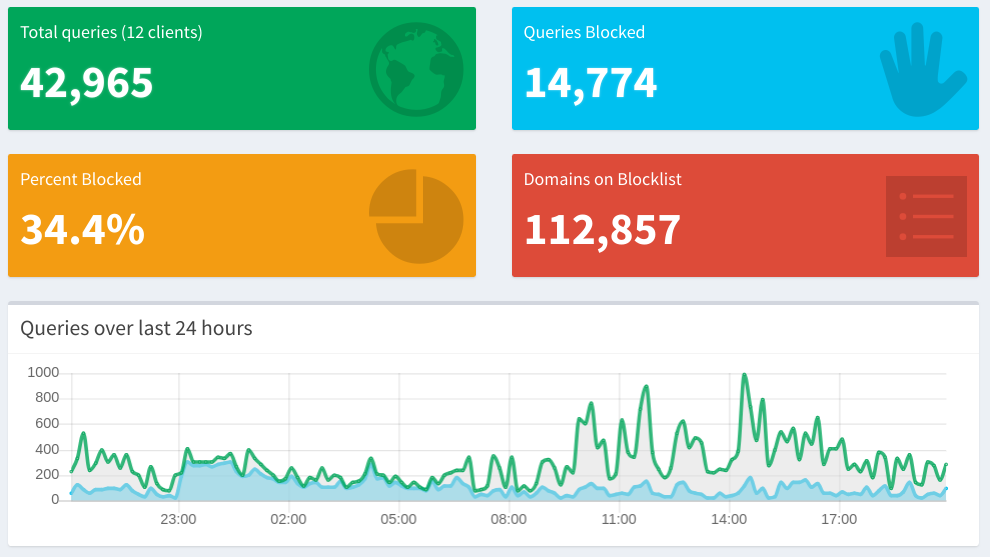Screen dimensions: 990x557
Task: Click the pie chart icon in Percent Blocked
Action: pyautogui.click(x=416, y=216)
